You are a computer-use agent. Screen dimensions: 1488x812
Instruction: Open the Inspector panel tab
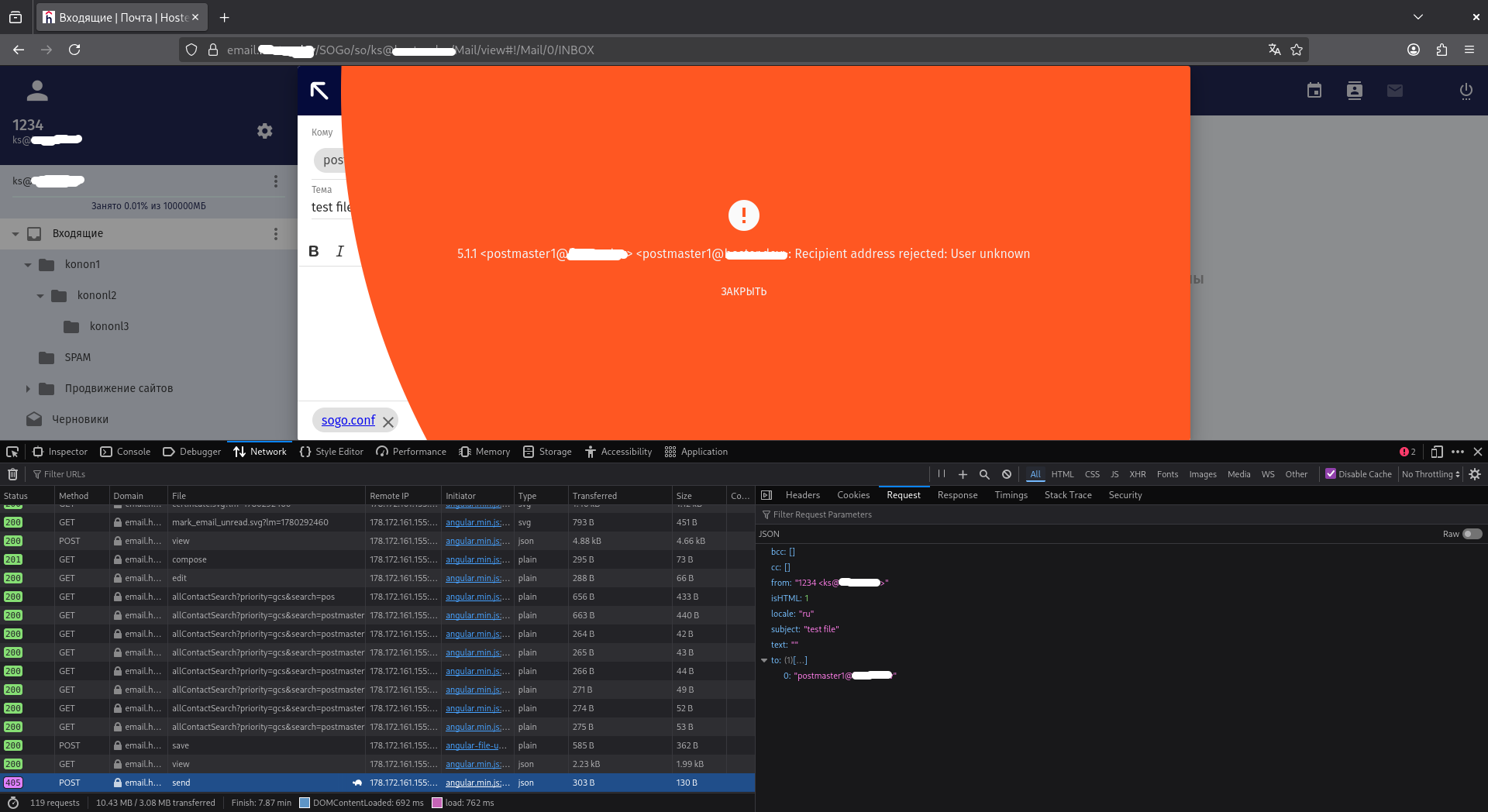point(60,452)
